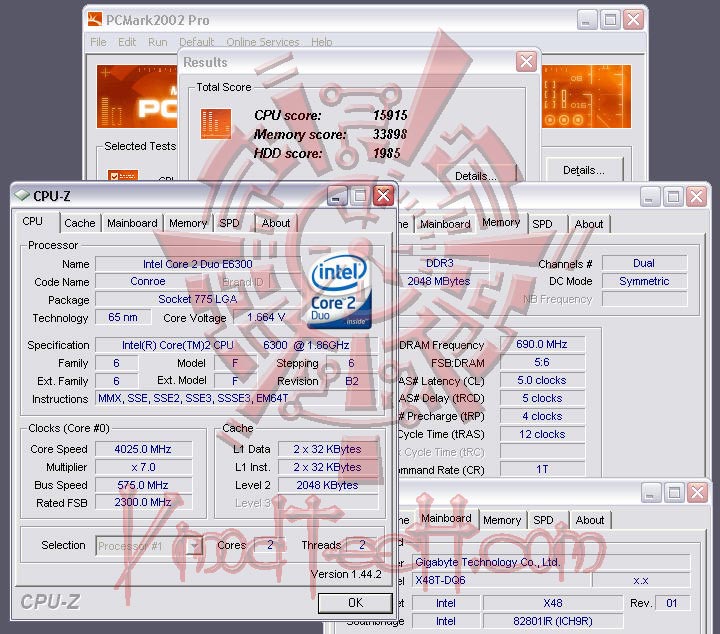Open the Processor #1 selection dropdown
The width and height of the screenshot is (720, 634).
coord(149,546)
